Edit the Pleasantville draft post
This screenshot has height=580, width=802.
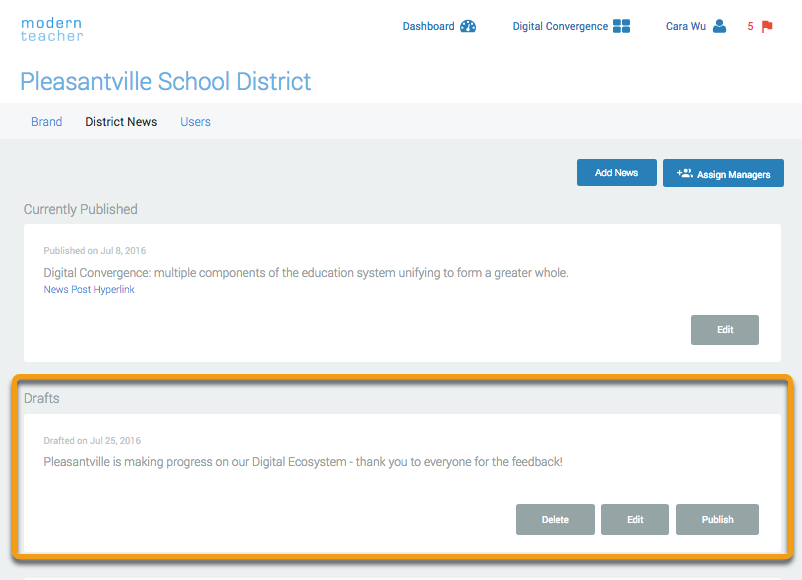pyautogui.click(x=635, y=520)
